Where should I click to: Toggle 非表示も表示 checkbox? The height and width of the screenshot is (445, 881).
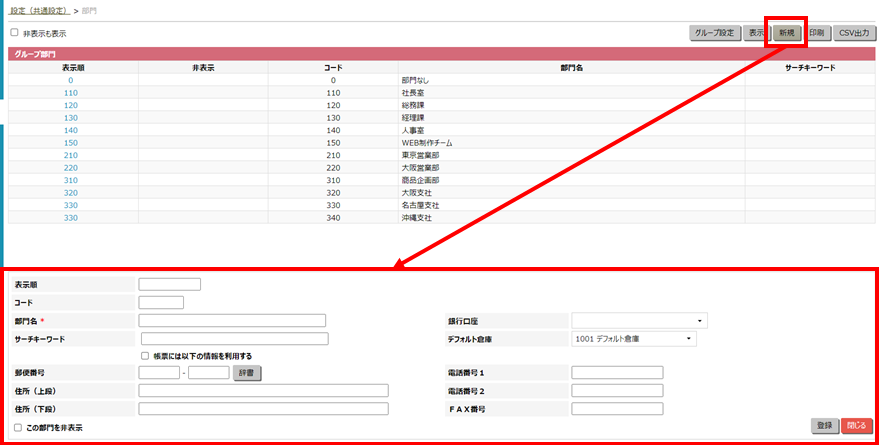[14, 33]
